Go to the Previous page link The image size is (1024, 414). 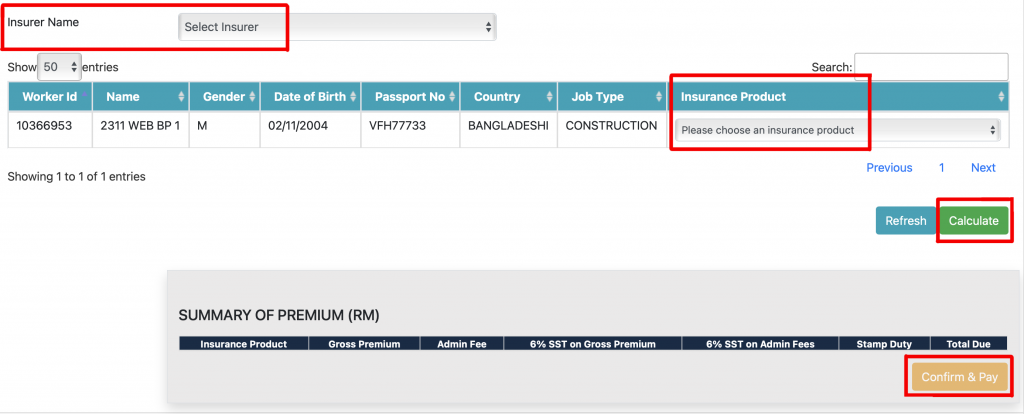[888, 168]
